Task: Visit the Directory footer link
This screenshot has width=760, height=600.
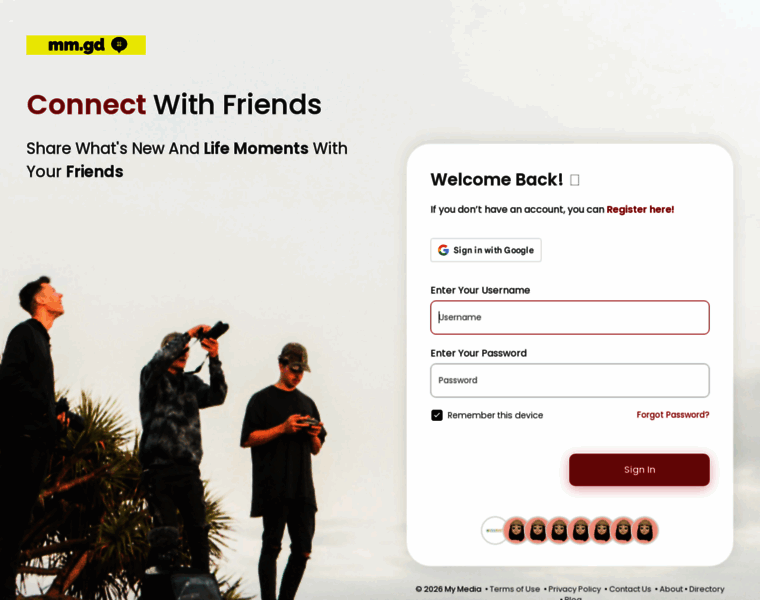Action: click(x=707, y=589)
